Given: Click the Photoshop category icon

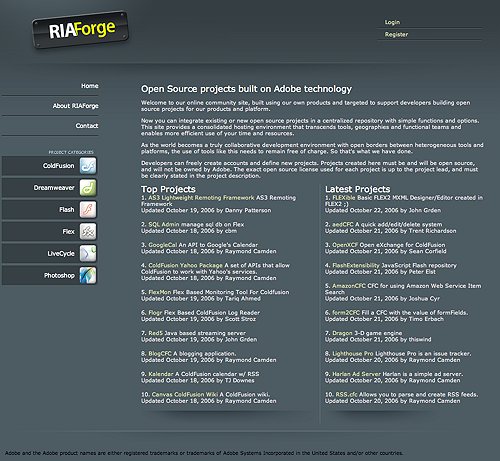Looking at the screenshot, I should (88, 275).
